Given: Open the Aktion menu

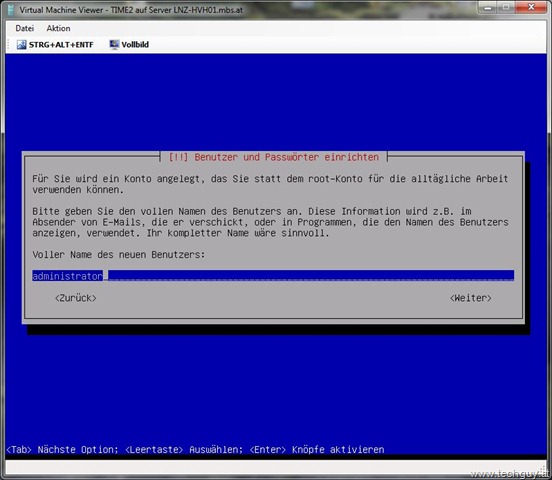Looking at the screenshot, I should 58,28.
